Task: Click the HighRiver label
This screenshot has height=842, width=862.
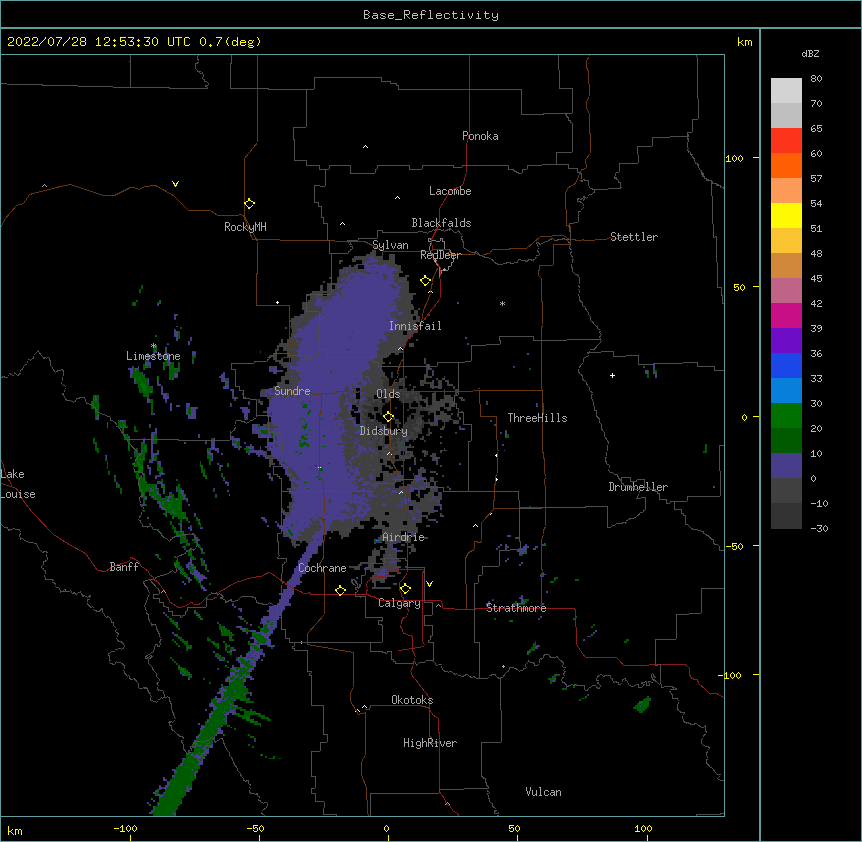Action: 430,743
